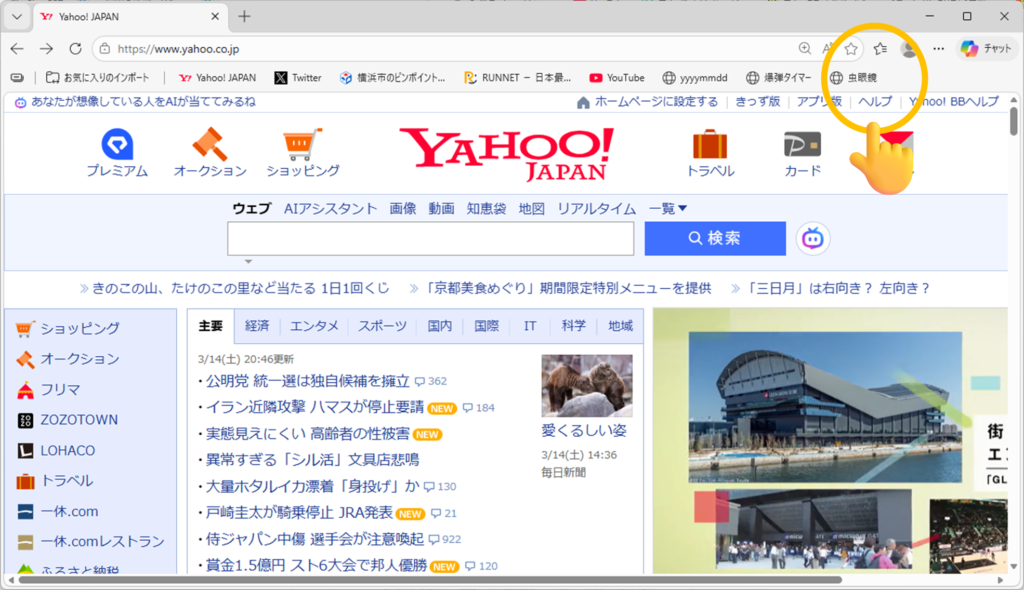Open the Copilot chat button
The image size is (1024, 590).
(986, 48)
